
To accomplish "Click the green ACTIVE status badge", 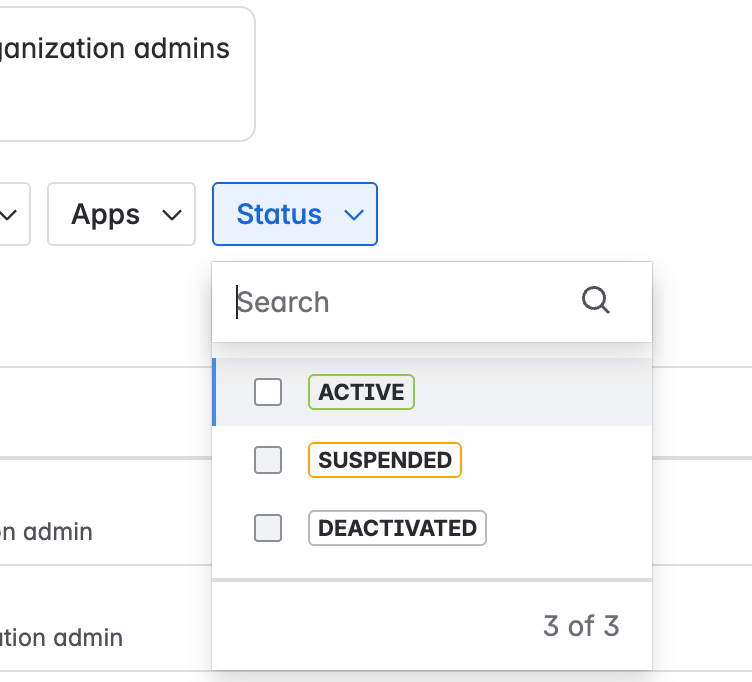I will (361, 392).
